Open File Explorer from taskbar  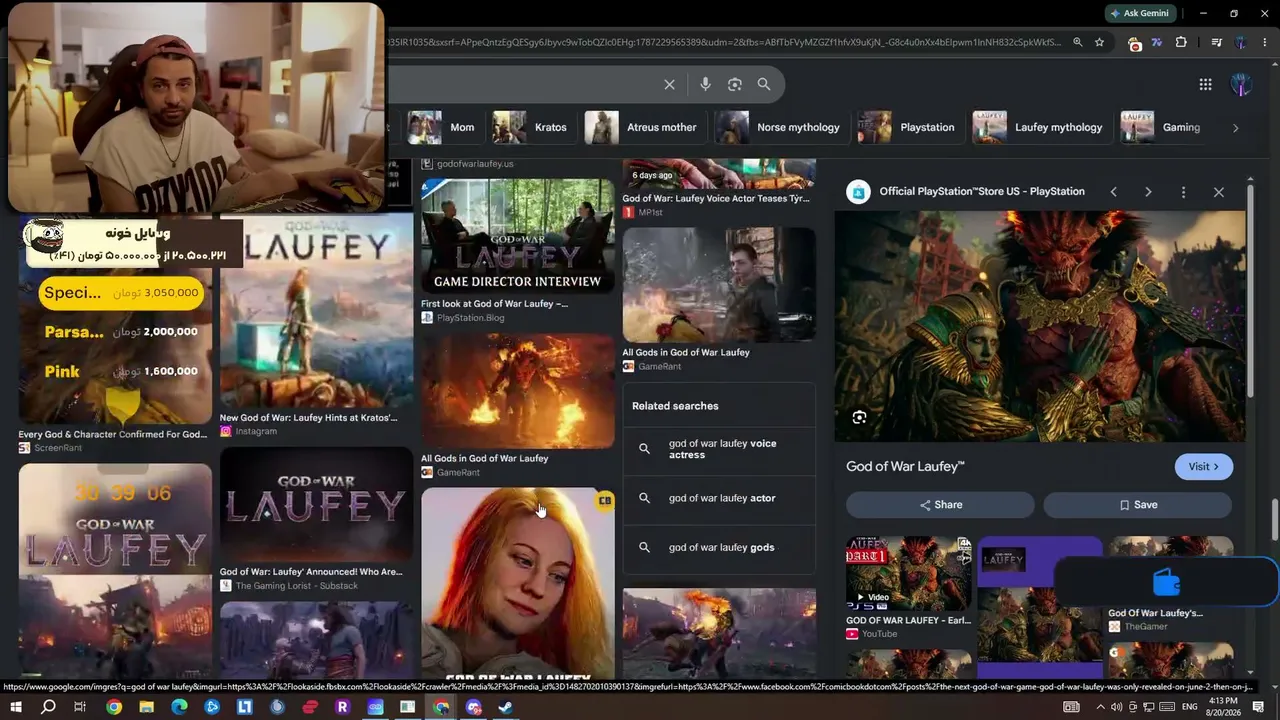click(x=147, y=707)
